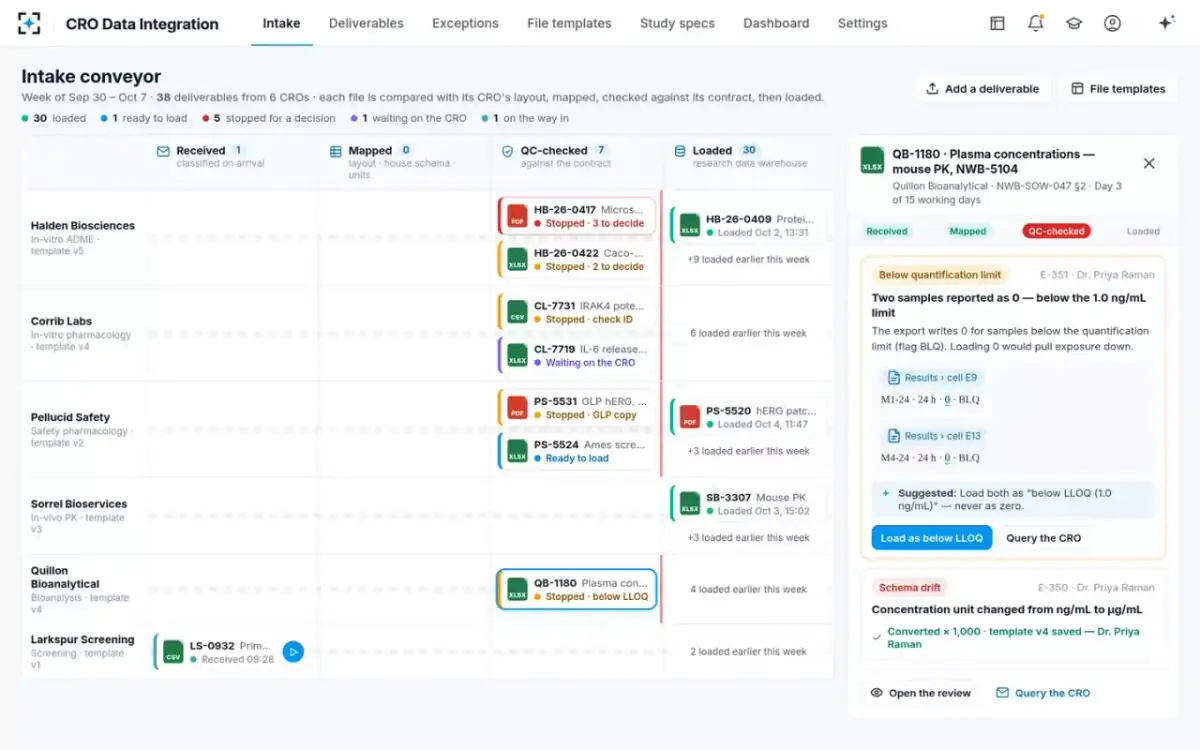The image size is (1200, 750).
Task: Click the XLSX icon on SB-3307 card
Action: coord(689,504)
